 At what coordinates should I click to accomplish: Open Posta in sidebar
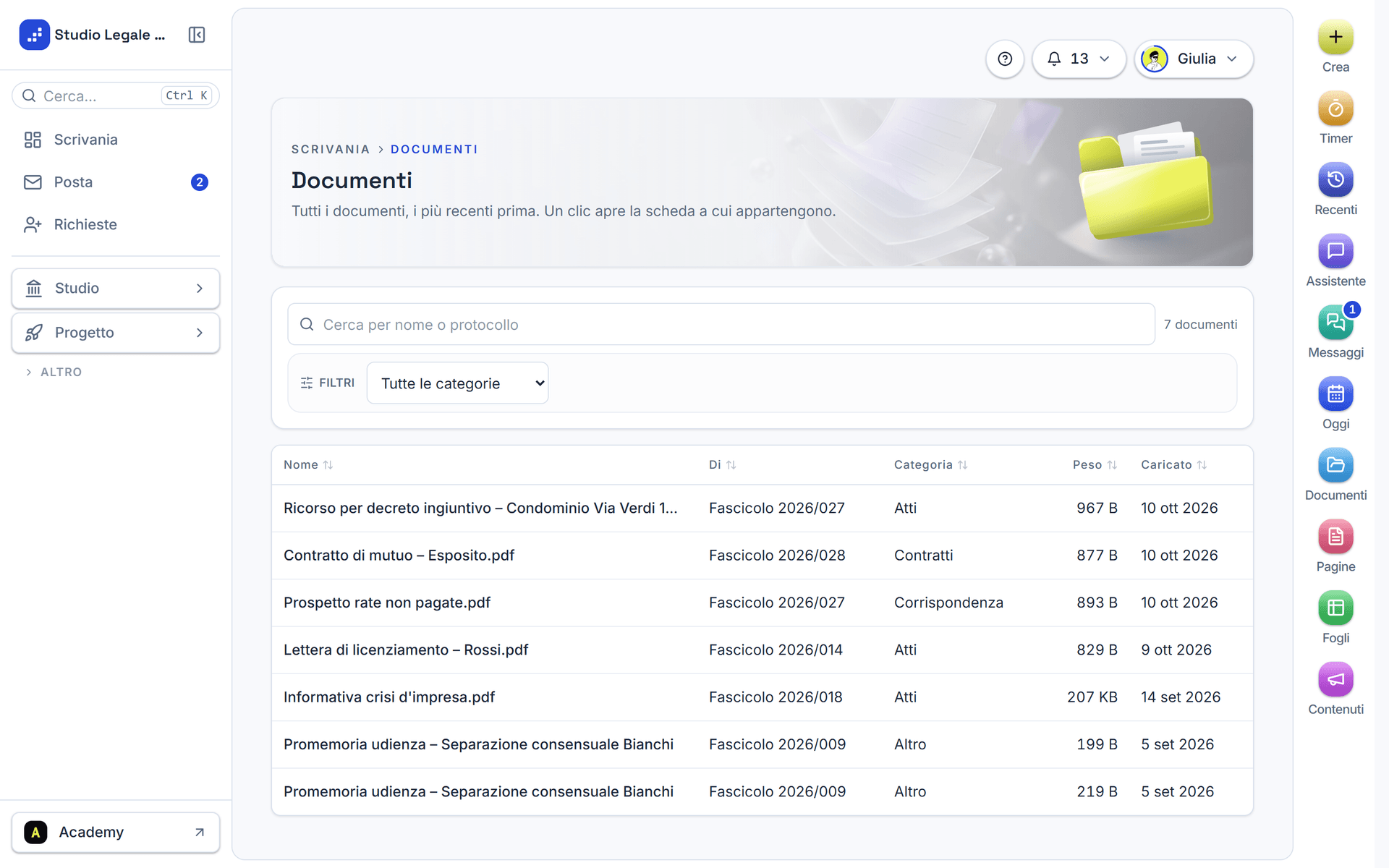(x=116, y=182)
